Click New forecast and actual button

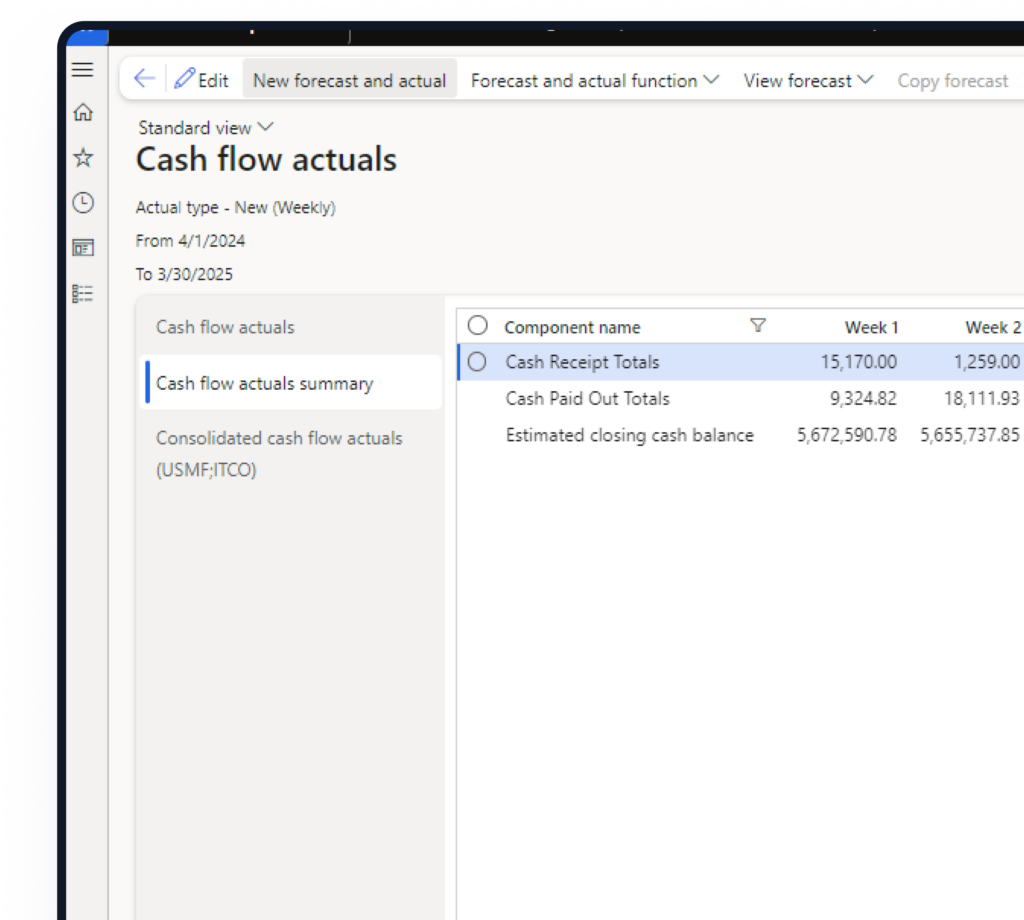(349, 80)
